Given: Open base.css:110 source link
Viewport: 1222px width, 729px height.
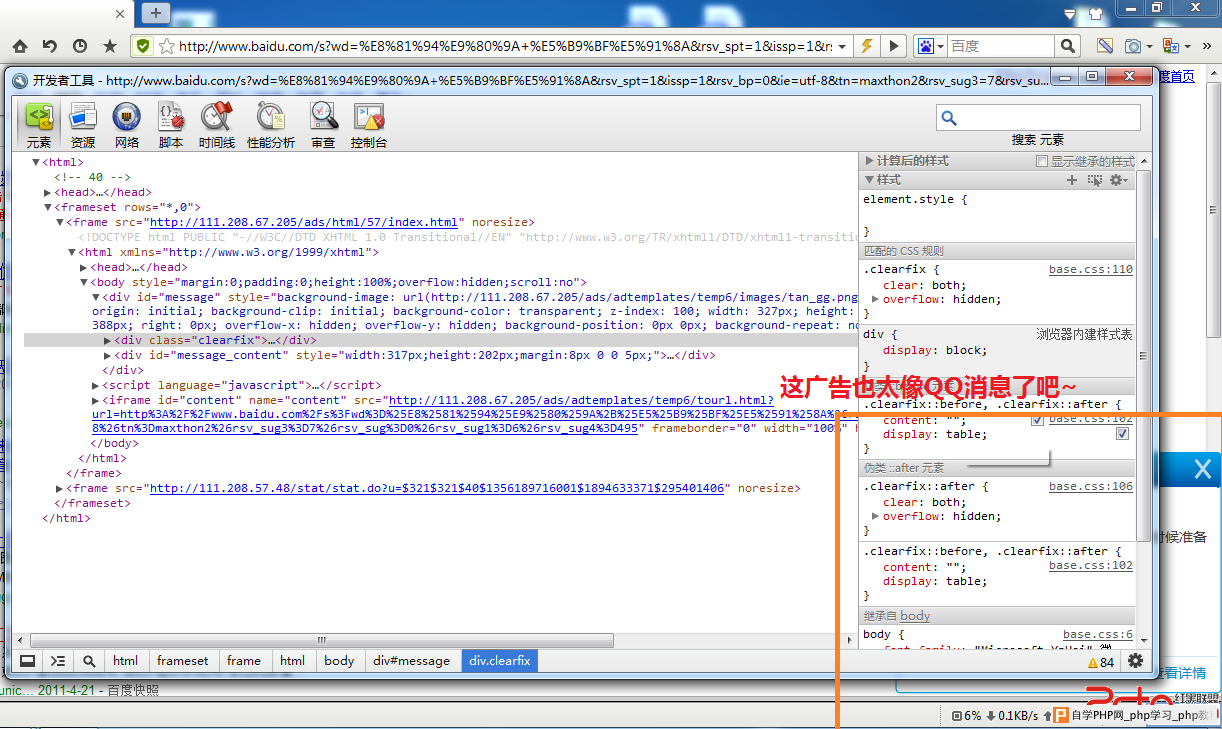Looking at the screenshot, I should point(1091,270).
